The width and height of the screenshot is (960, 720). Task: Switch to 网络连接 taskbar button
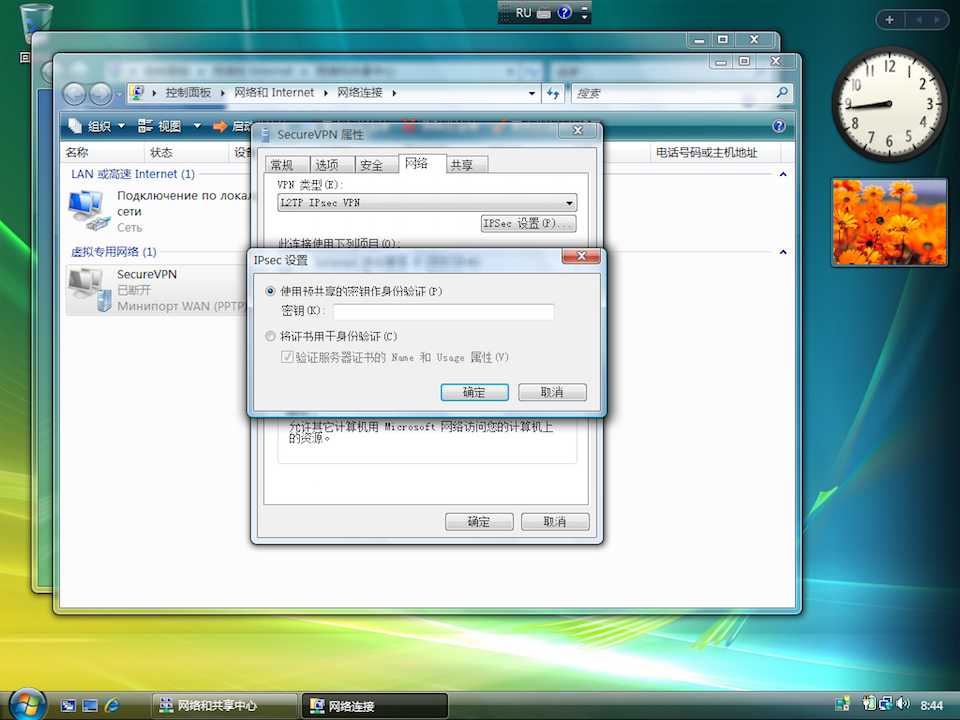[375, 706]
